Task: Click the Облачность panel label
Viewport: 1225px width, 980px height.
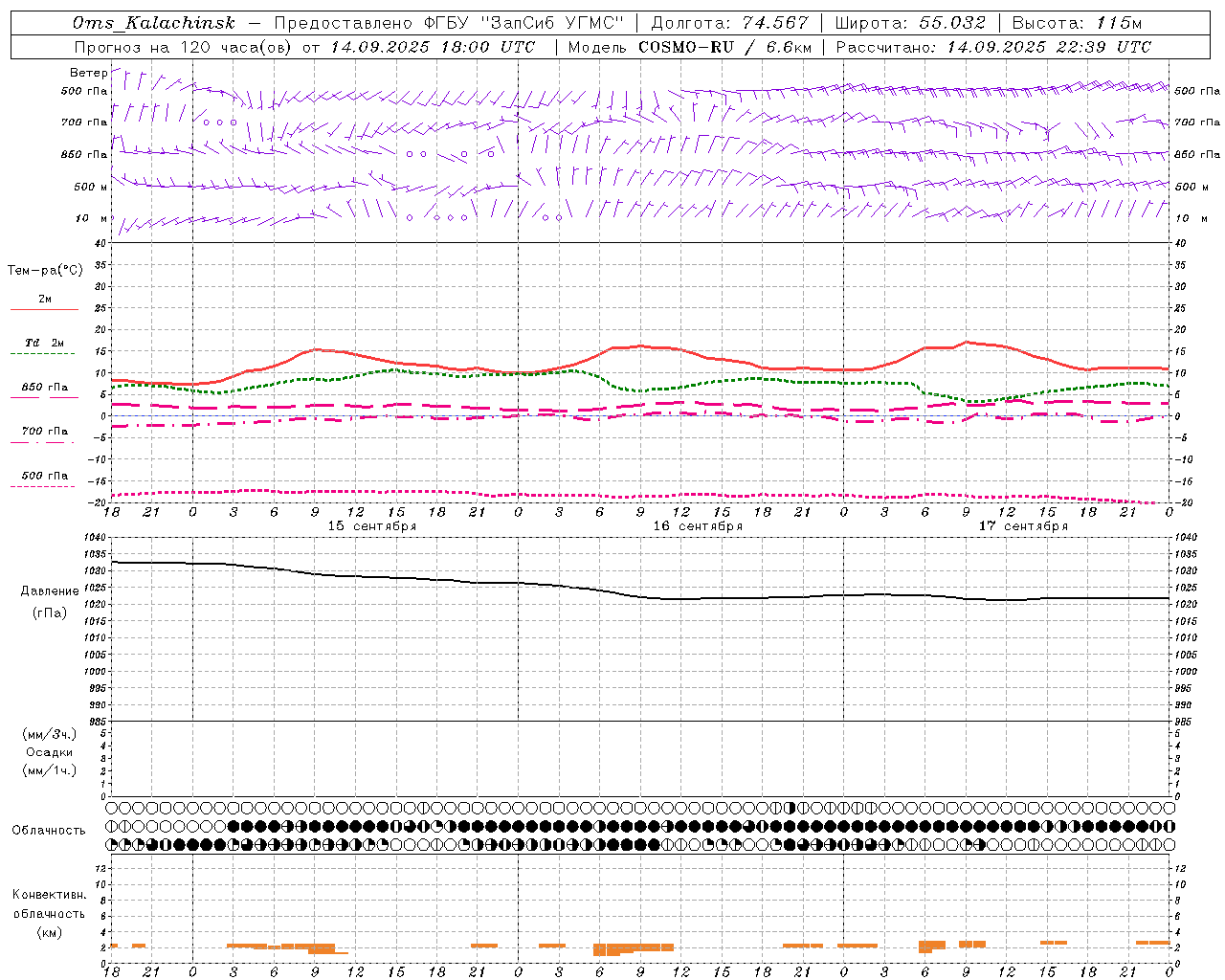Action: tap(49, 831)
